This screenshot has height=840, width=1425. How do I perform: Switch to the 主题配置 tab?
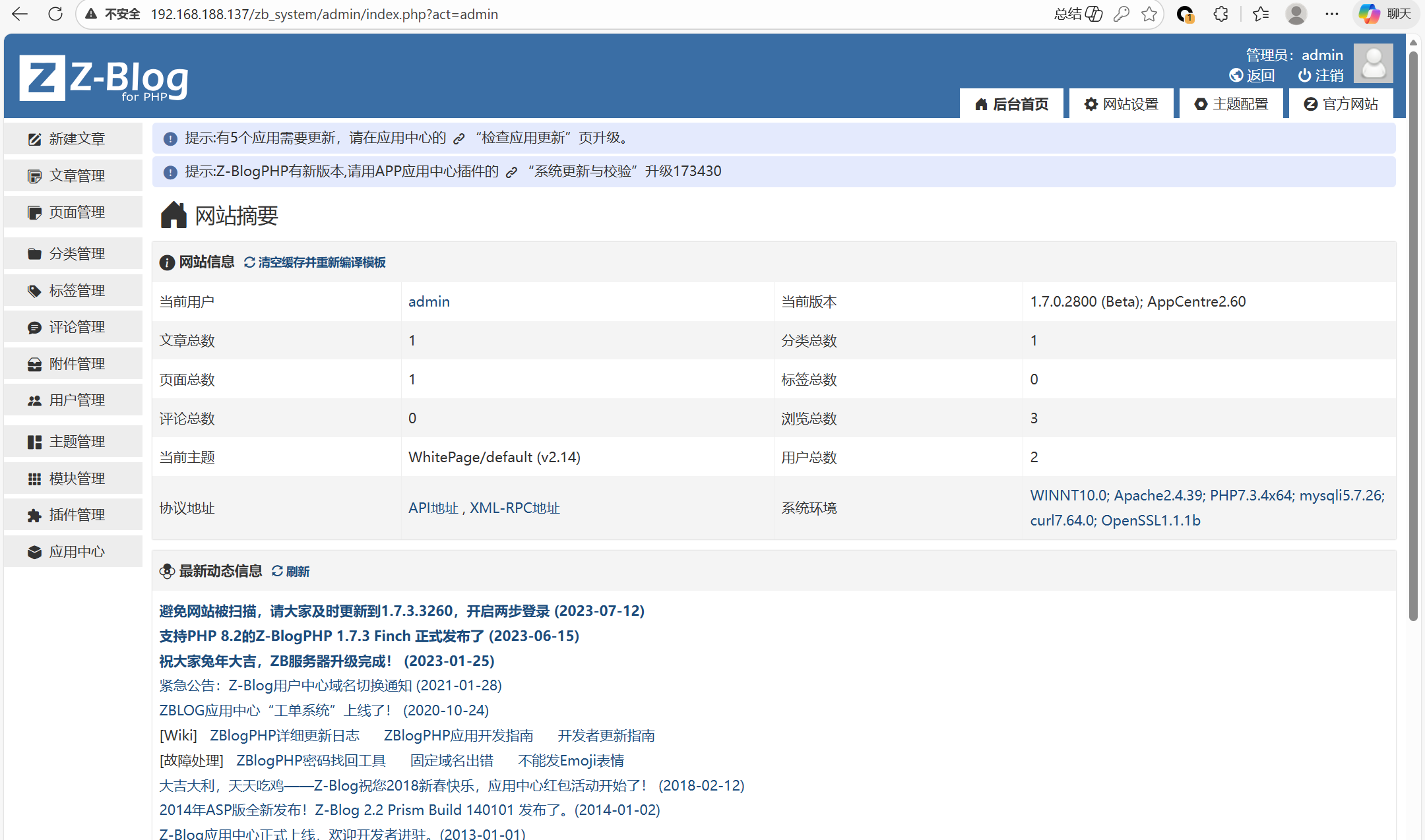[x=1231, y=104]
